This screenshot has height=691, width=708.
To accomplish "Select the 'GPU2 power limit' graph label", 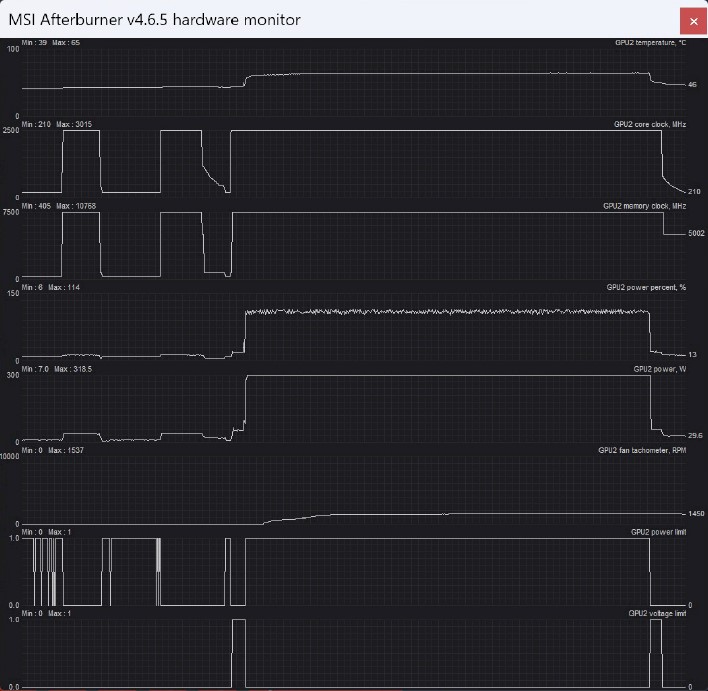I will 658,532.
